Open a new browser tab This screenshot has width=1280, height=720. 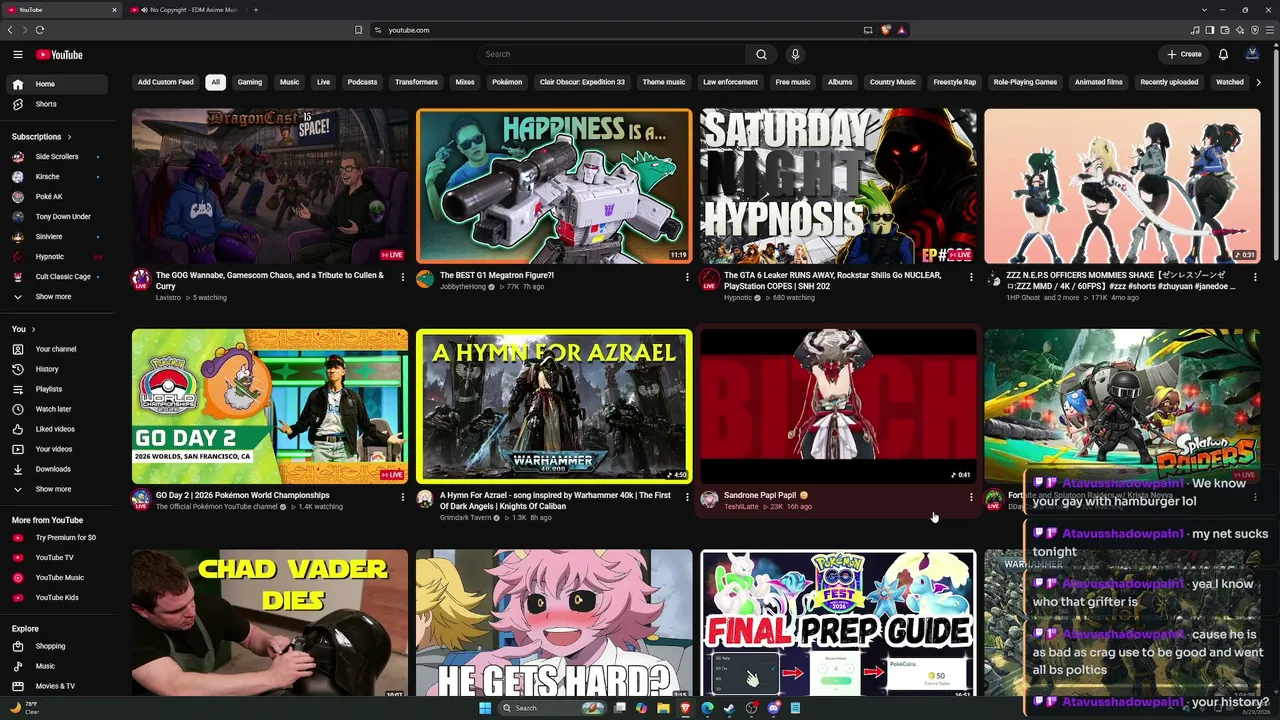(x=256, y=10)
